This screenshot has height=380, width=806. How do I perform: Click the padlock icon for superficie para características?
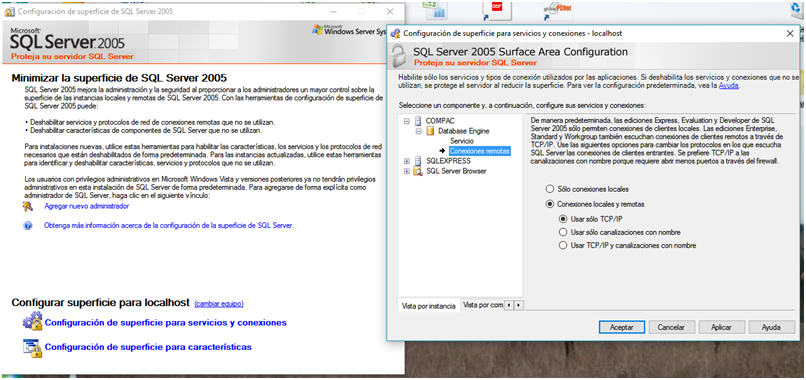coord(32,348)
